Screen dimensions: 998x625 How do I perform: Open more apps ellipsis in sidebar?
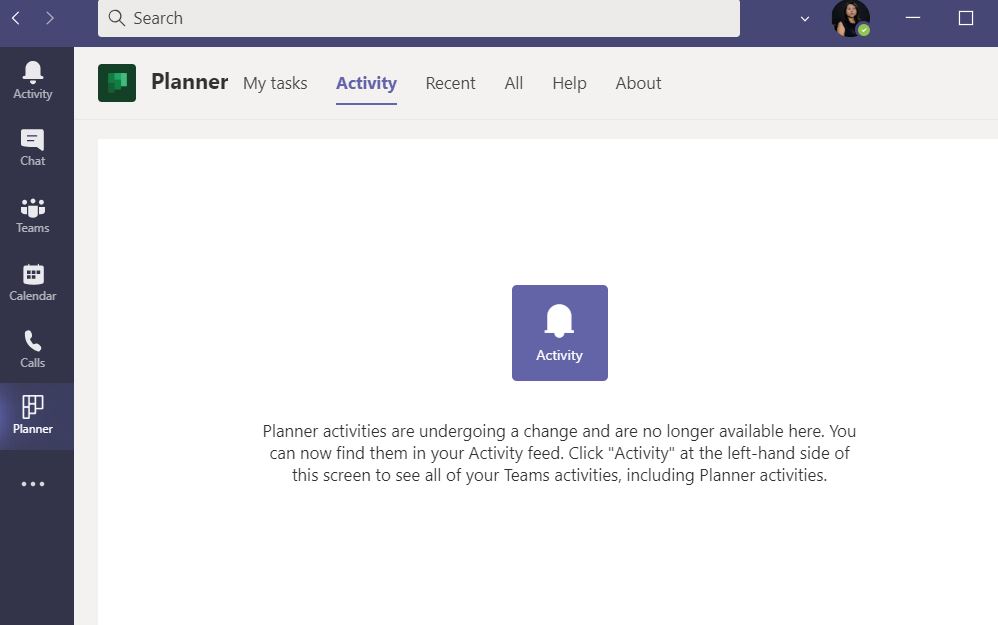click(32, 484)
